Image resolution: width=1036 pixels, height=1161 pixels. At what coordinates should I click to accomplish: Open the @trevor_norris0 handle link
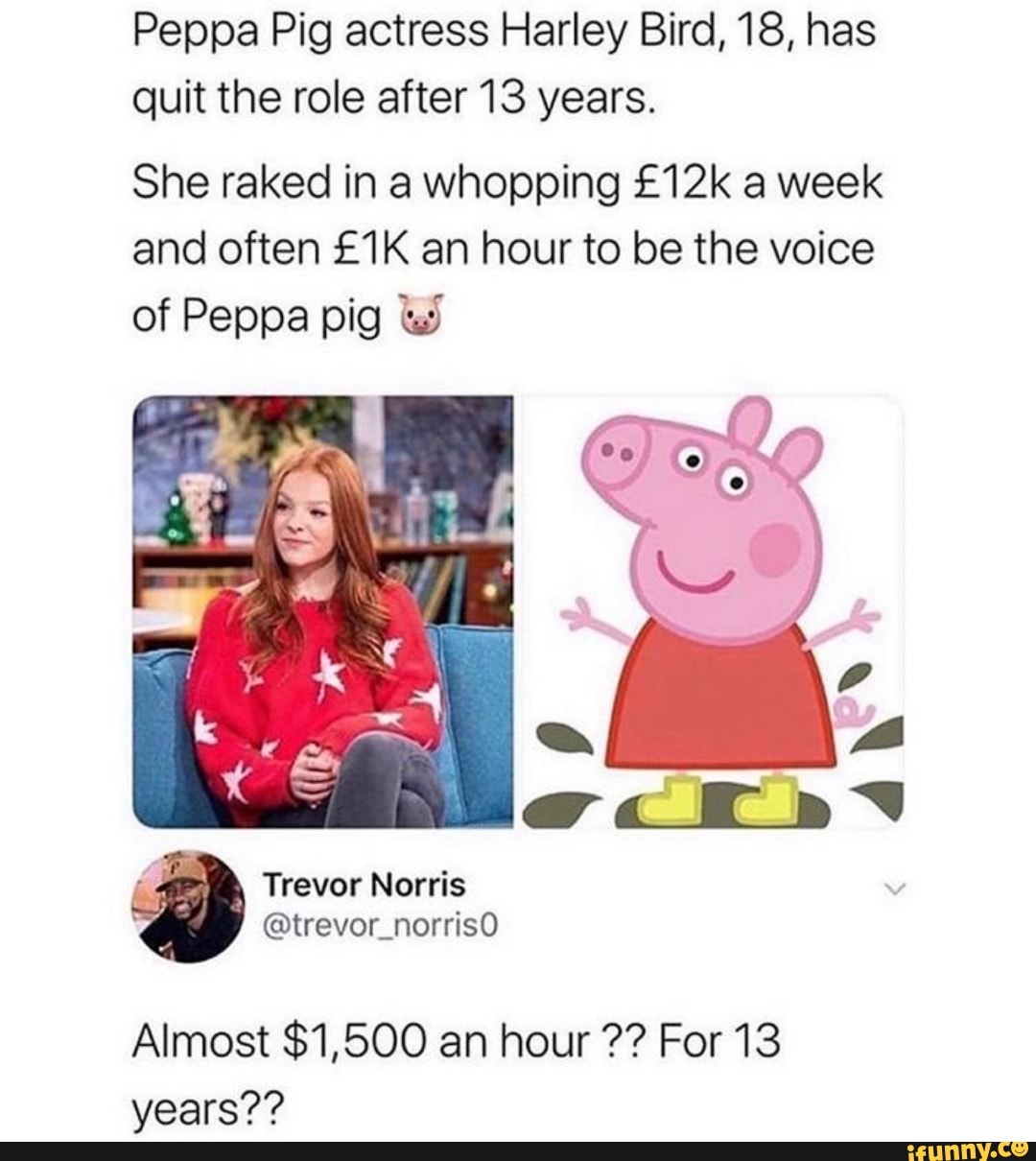369,925
